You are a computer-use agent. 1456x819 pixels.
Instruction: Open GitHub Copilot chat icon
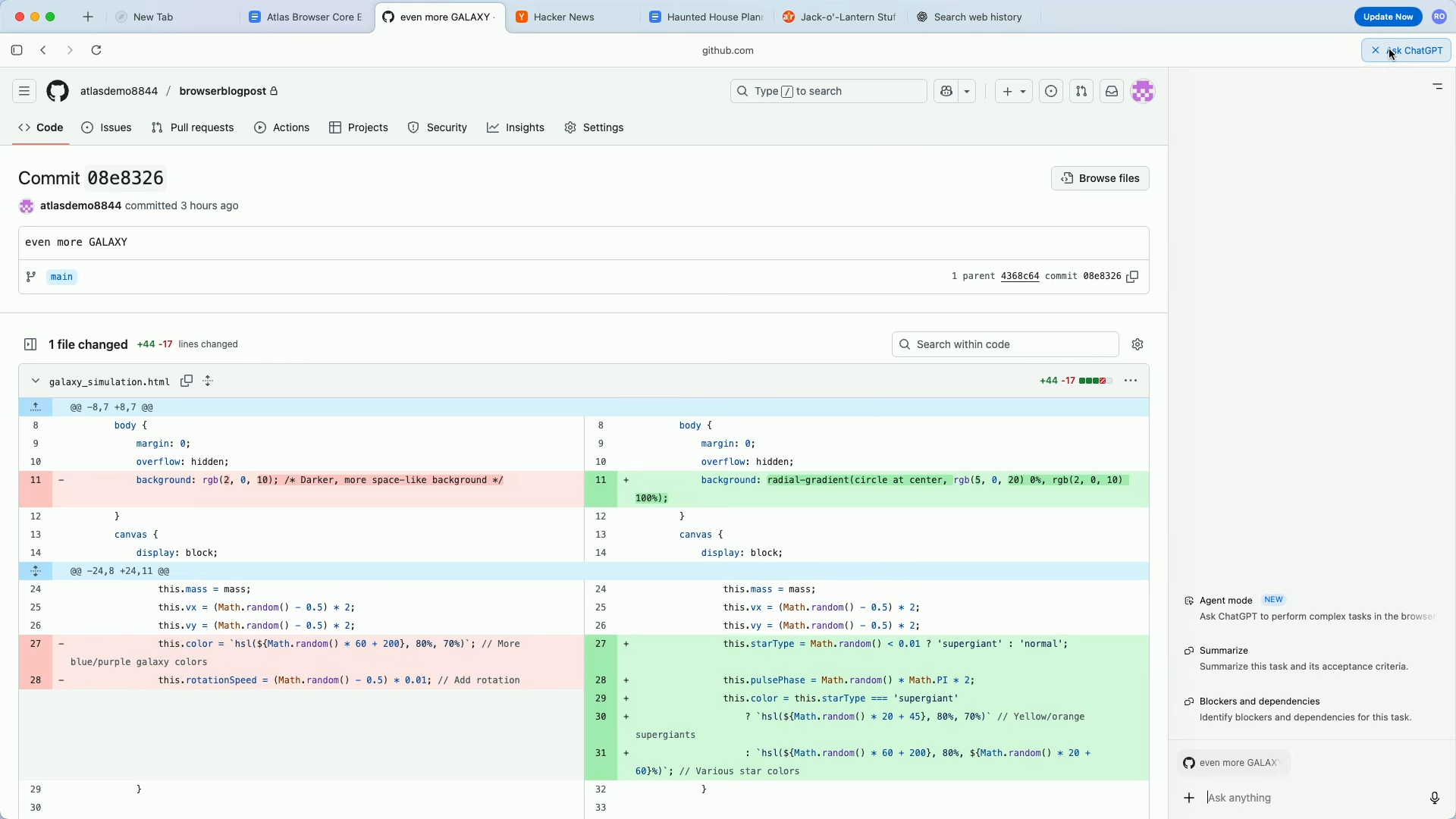(946, 91)
